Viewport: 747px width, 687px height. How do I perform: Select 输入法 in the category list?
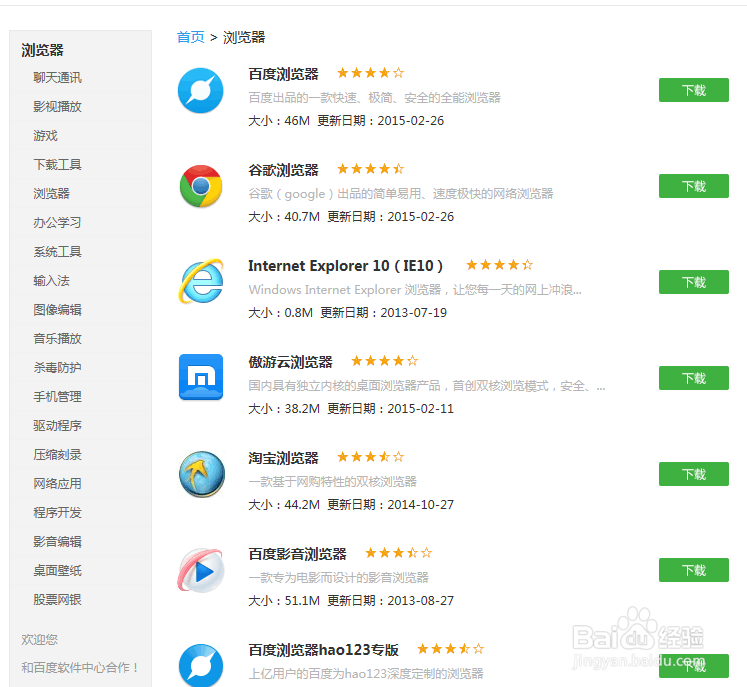[x=51, y=281]
